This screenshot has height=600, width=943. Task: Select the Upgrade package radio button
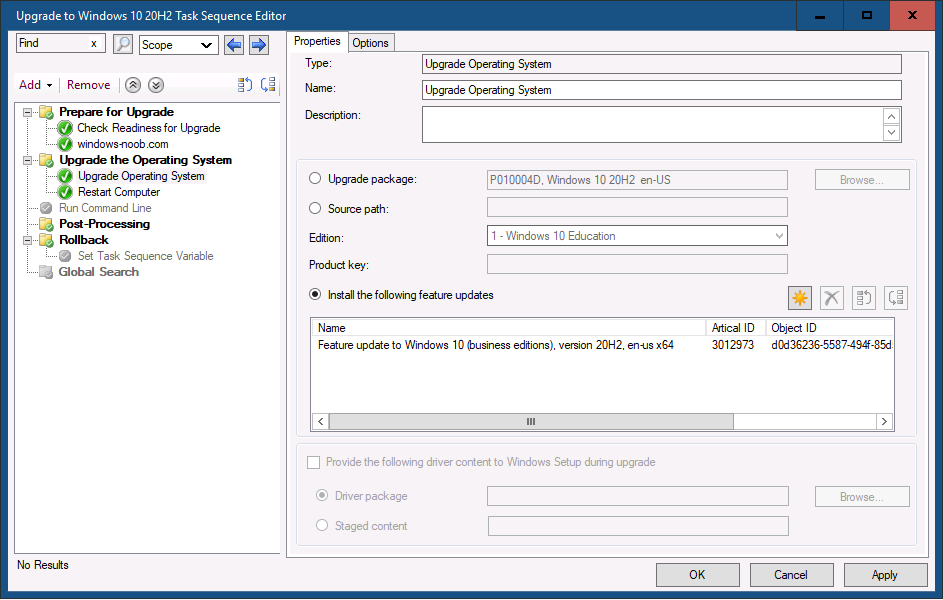point(315,179)
